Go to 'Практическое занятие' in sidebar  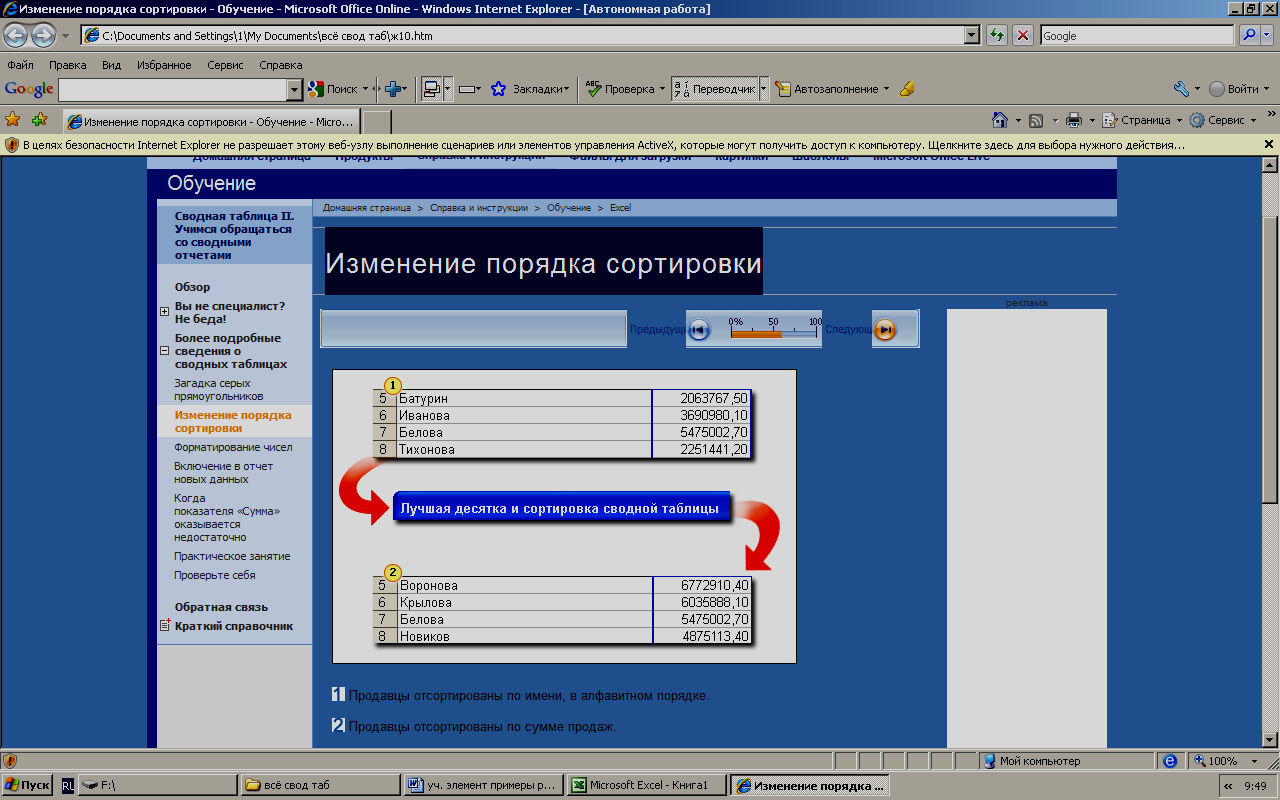(x=232, y=556)
